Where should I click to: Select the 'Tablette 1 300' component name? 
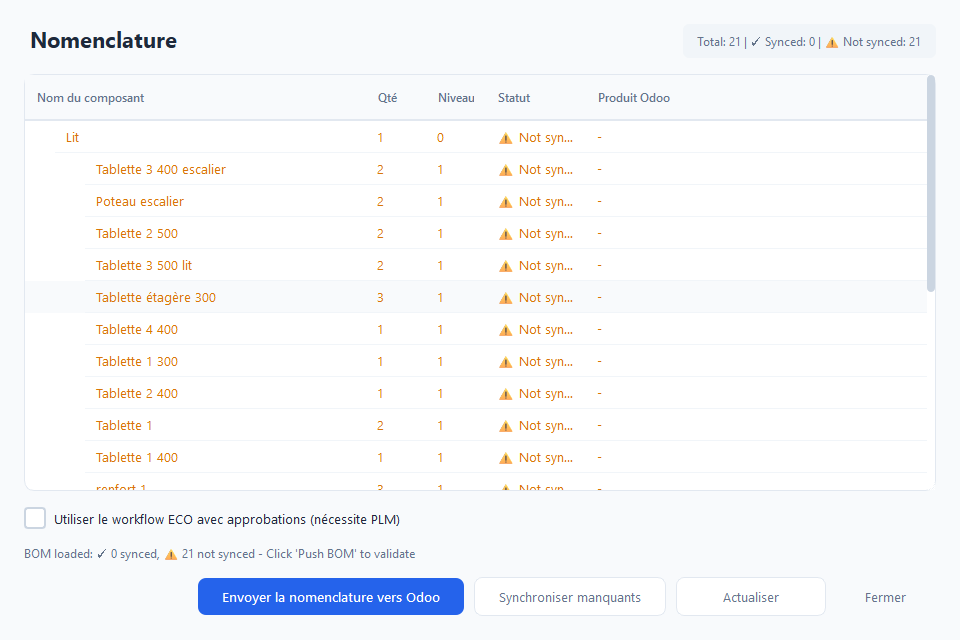[x=137, y=361]
